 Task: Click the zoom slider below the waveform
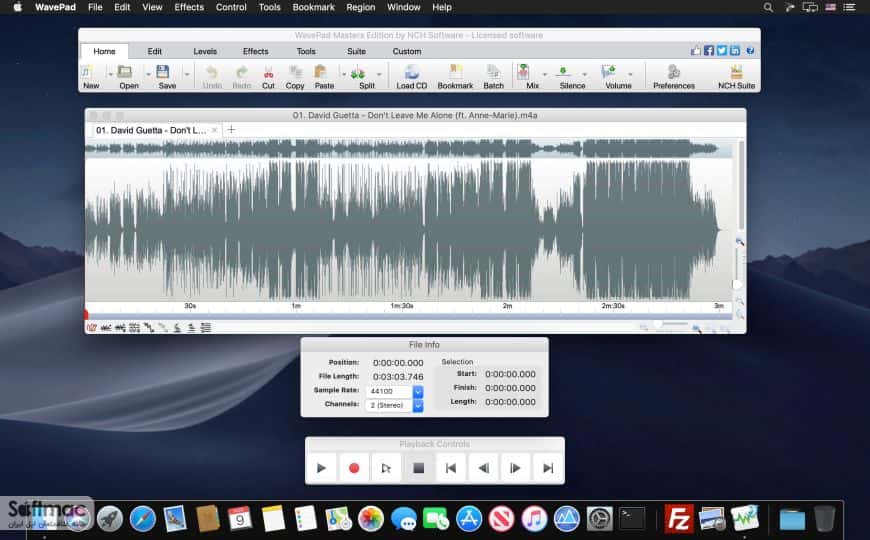[x=669, y=324]
